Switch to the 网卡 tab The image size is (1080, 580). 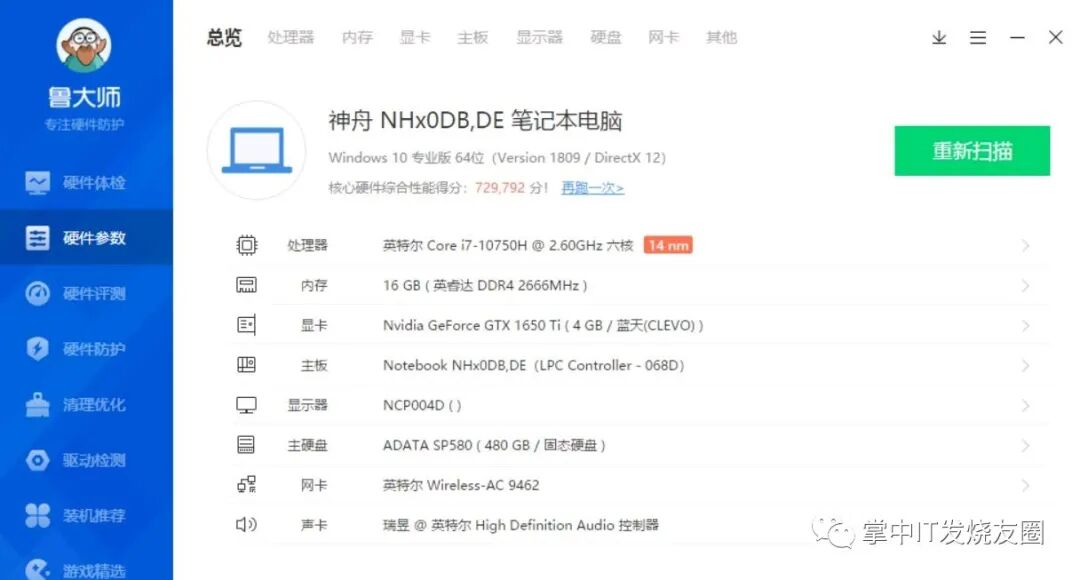[663, 37]
